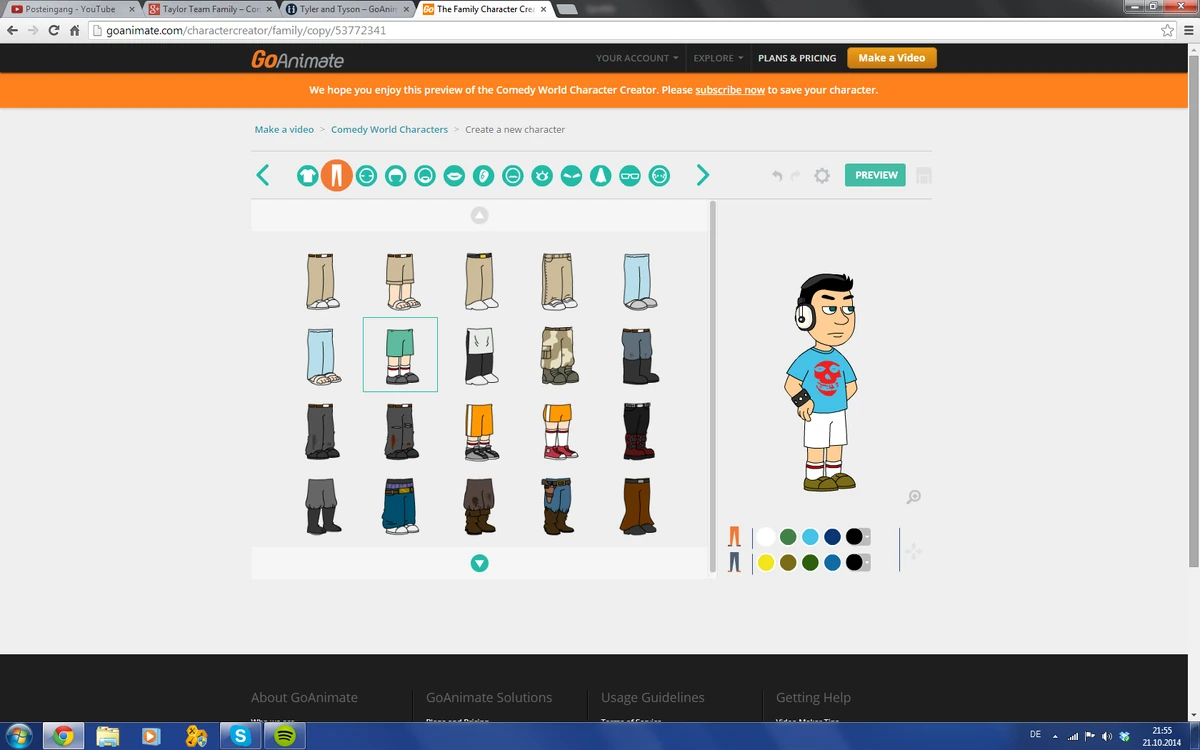Open the eyes category icon

click(x=541, y=175)
